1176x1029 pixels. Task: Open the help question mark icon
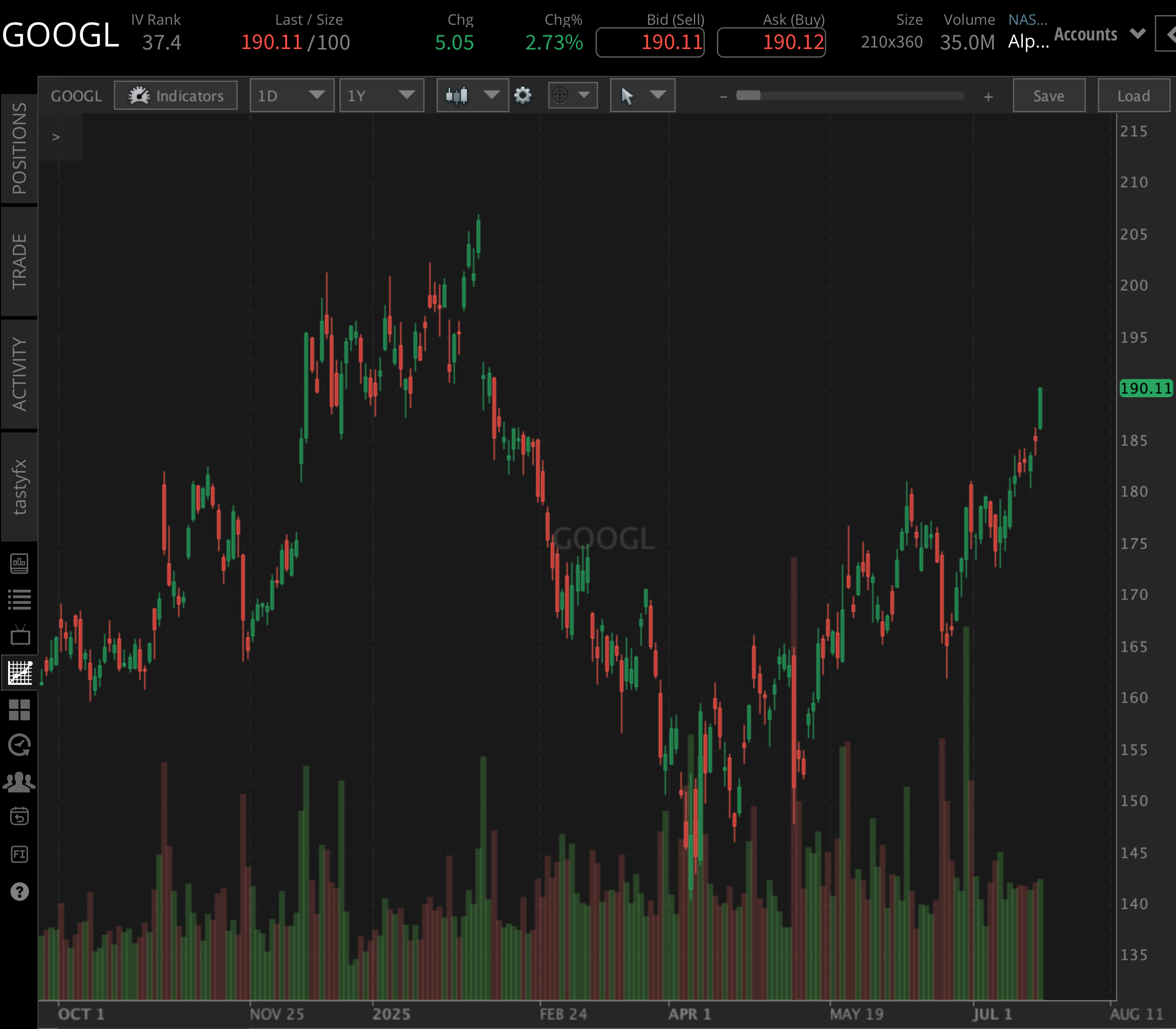coord(20,891)
